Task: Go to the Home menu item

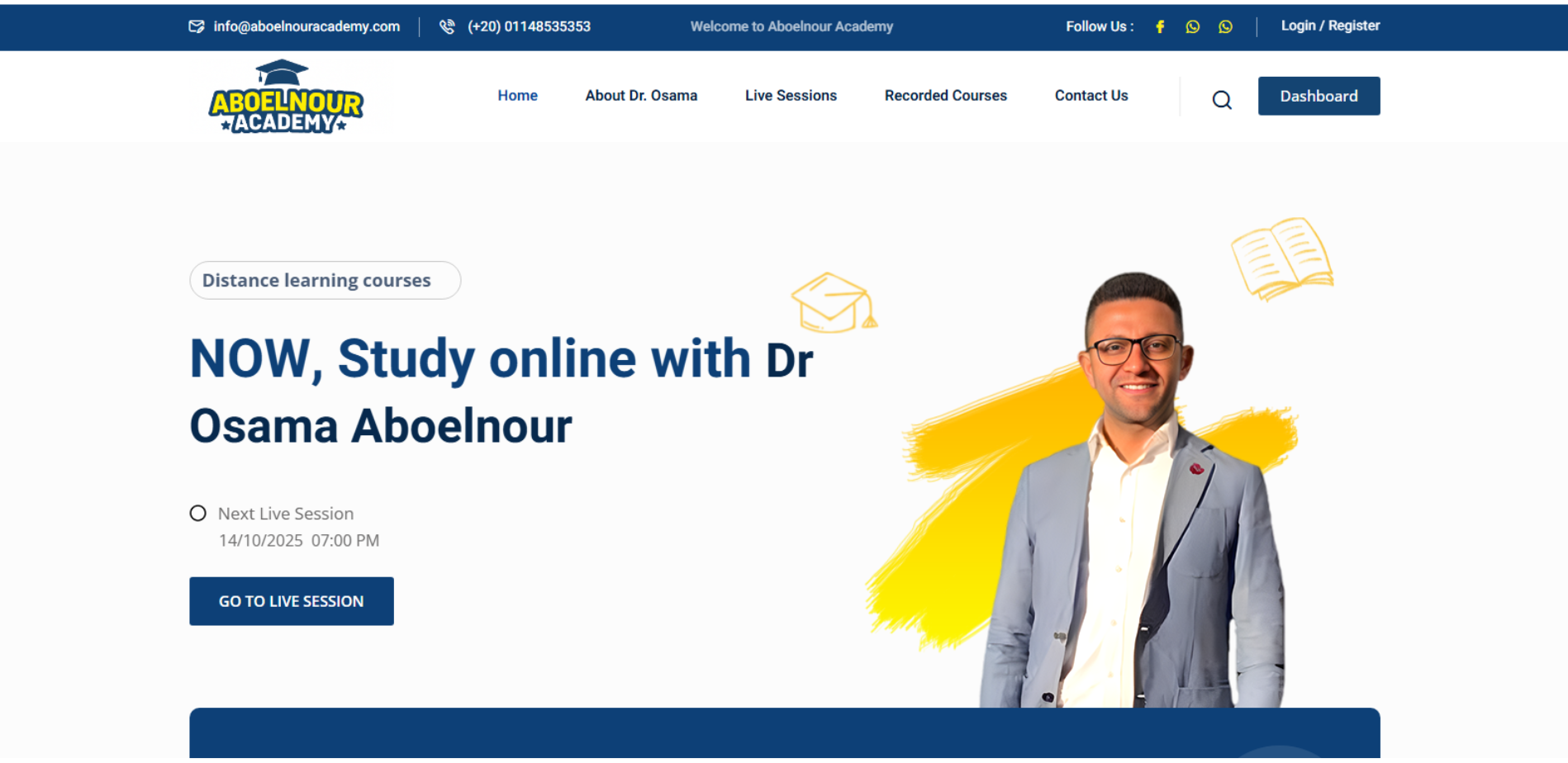Action: click(517, 96)
